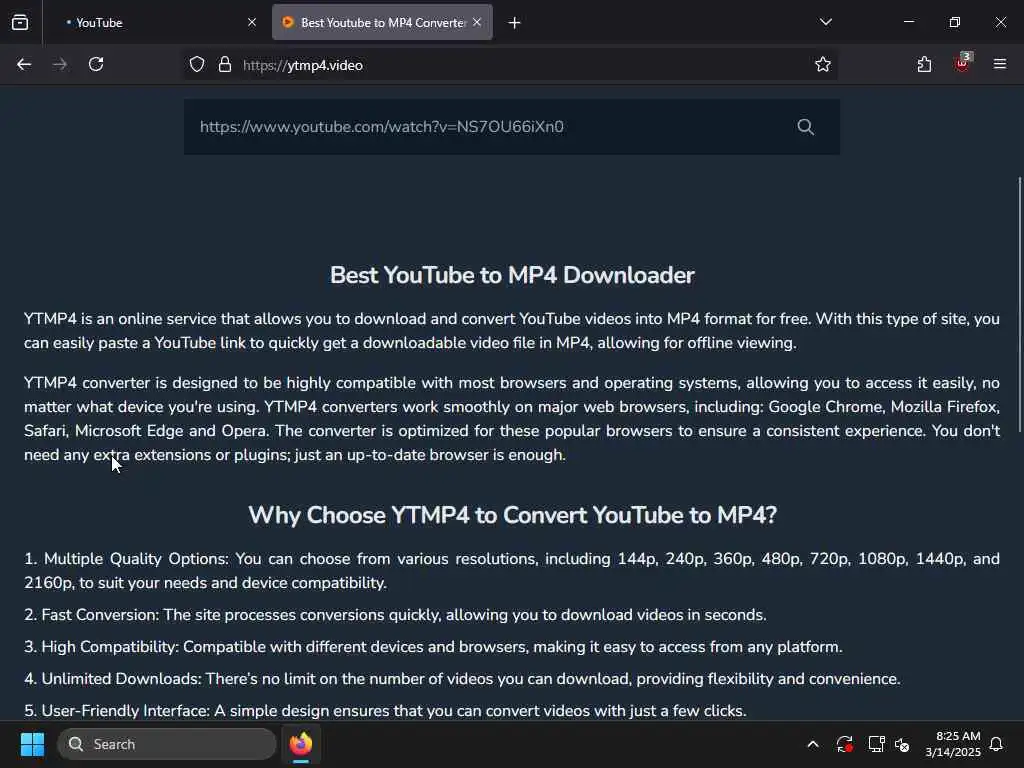Expand the list all tabs dropdown
The width and height of the screenshot is (1024, 768).
tap(825, 22)
